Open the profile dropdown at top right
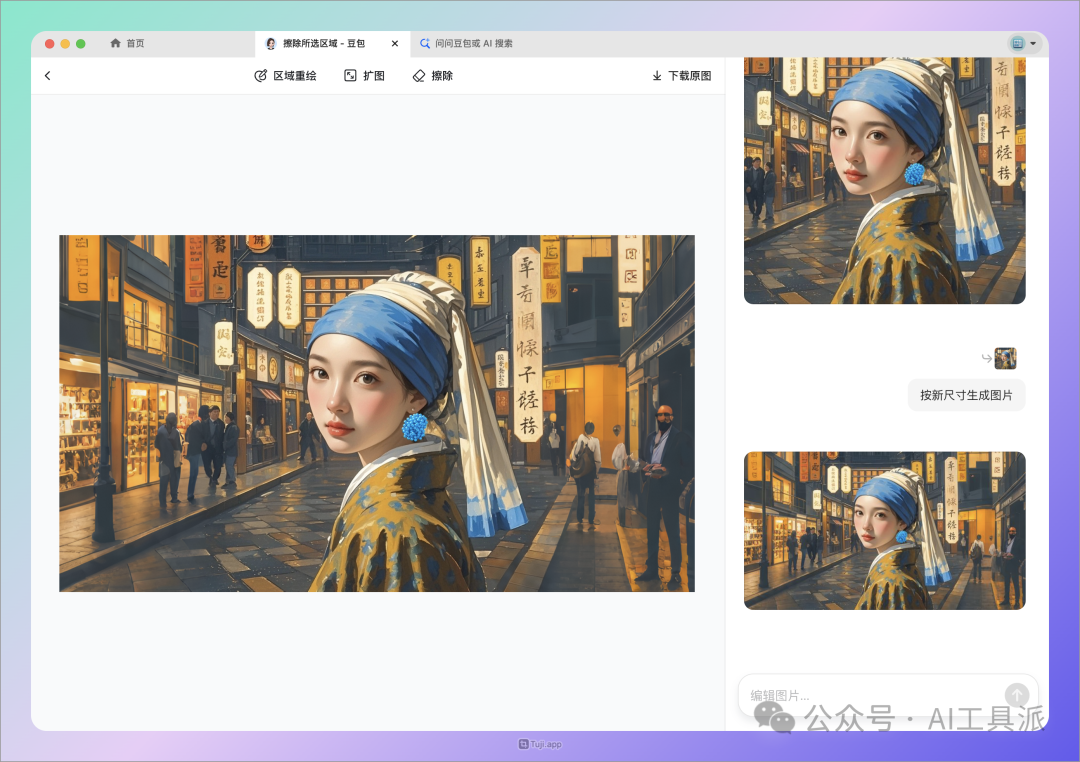1080x762 pixels. (1024, 44)
